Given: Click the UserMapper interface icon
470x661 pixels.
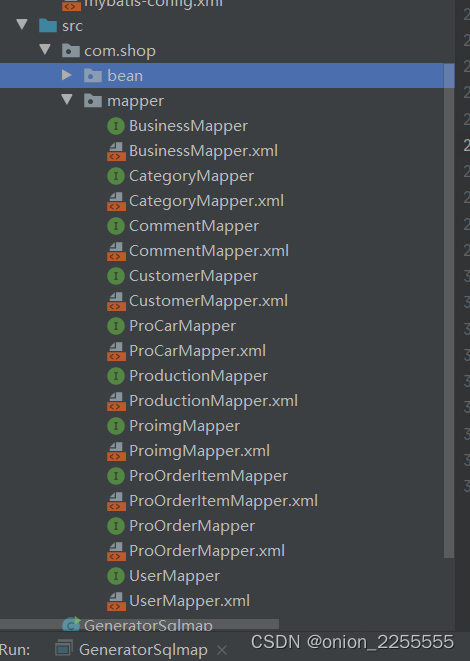Looking at the screenshot, I should click(116, 576).
